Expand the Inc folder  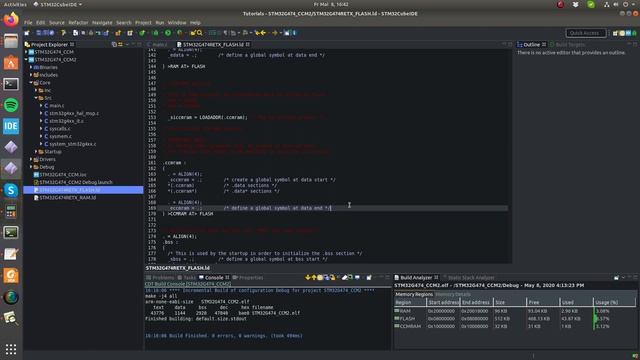coord(36,90)
